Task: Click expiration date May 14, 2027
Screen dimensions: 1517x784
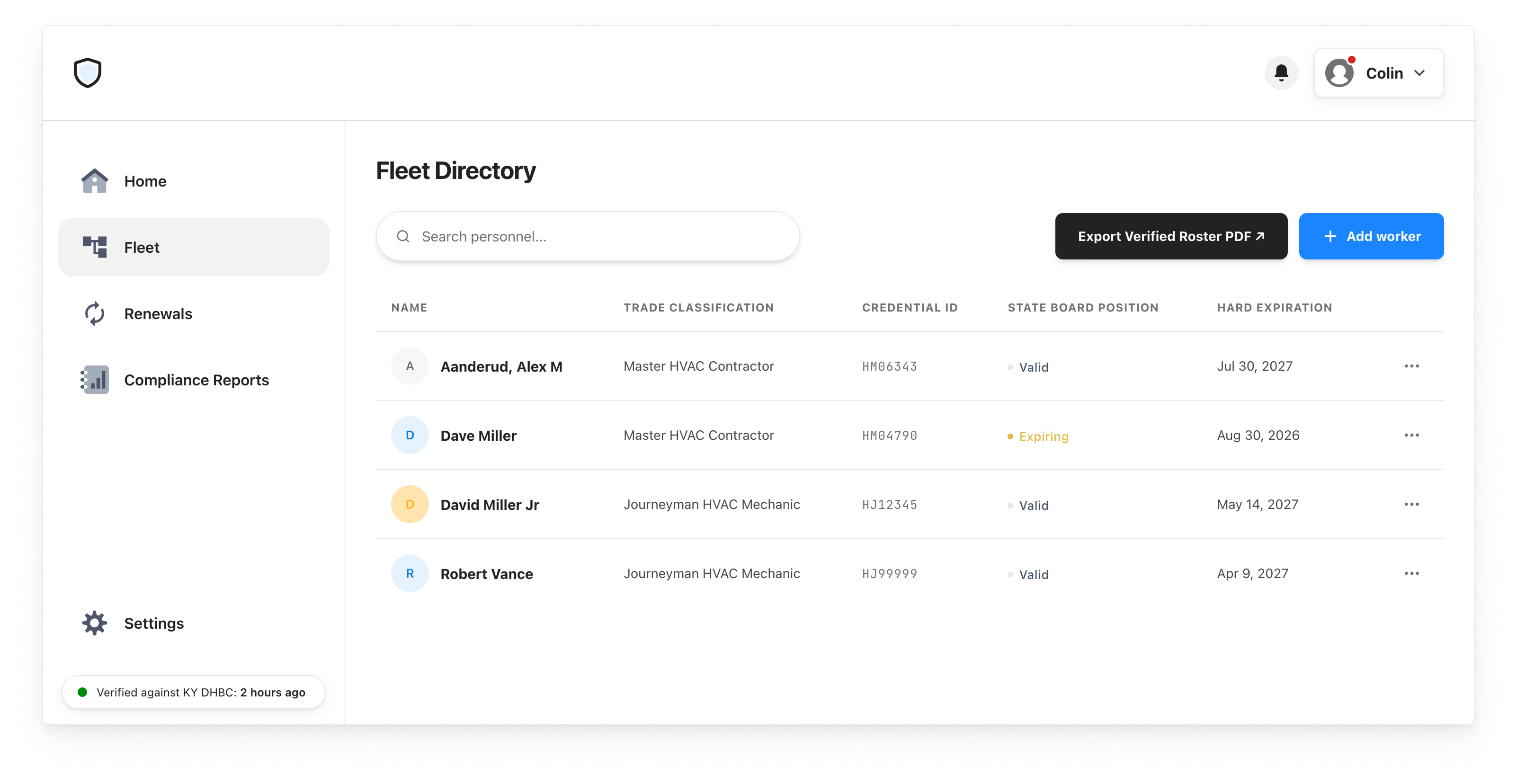Action: point(1257,504)
